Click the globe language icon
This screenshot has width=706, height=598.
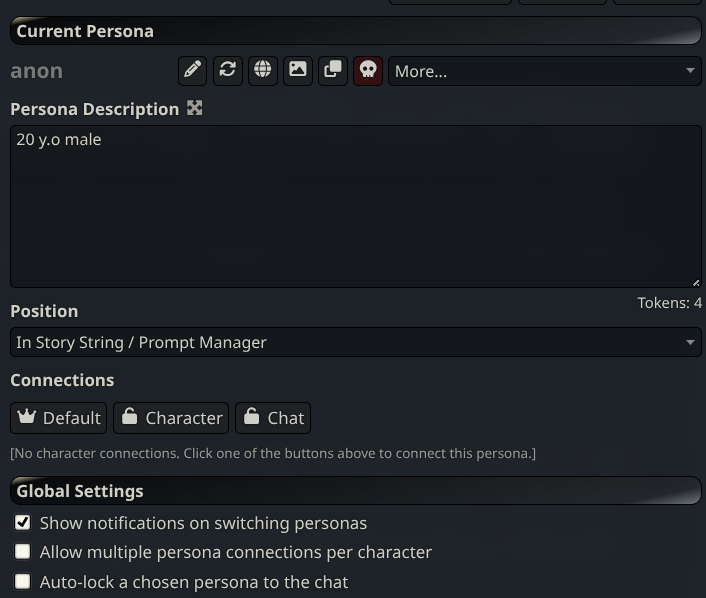(x=263, y=70)
